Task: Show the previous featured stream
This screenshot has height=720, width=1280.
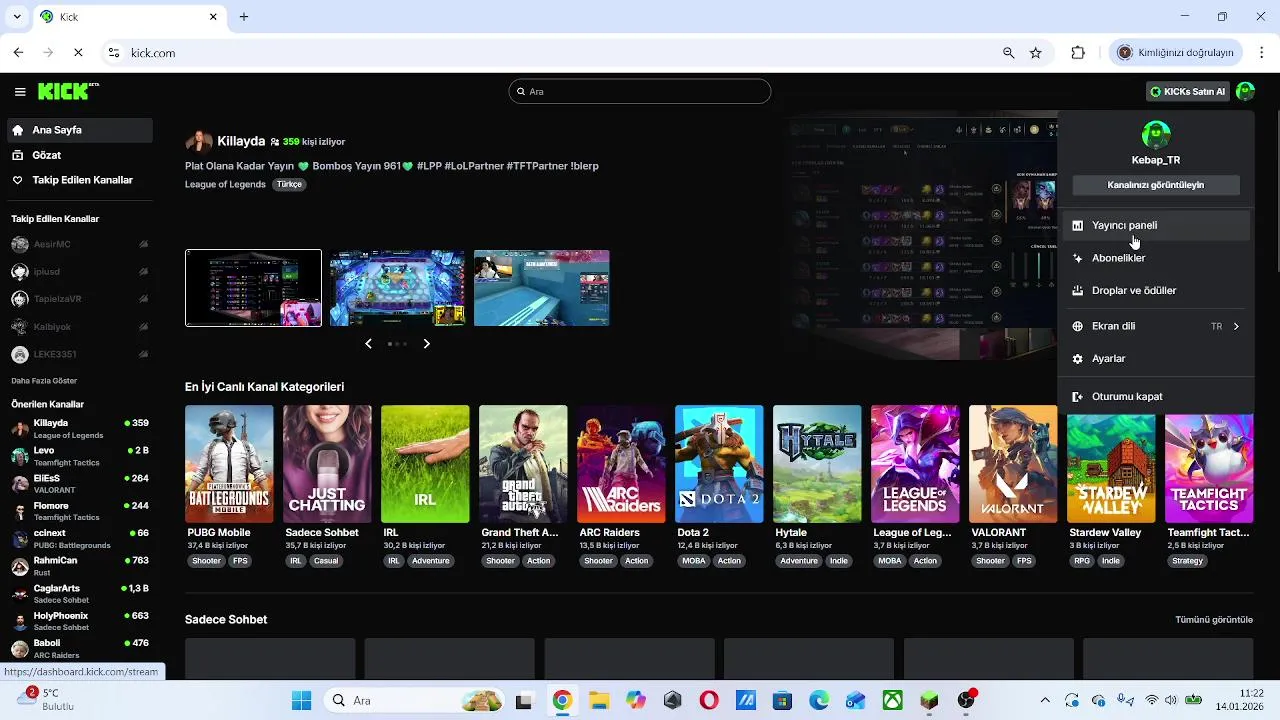Action: (368, 344)
